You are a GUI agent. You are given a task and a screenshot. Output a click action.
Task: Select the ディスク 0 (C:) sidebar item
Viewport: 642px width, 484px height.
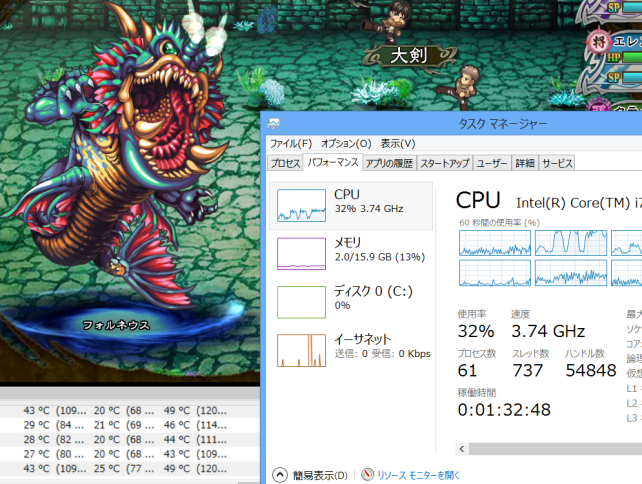coord(351,302)
